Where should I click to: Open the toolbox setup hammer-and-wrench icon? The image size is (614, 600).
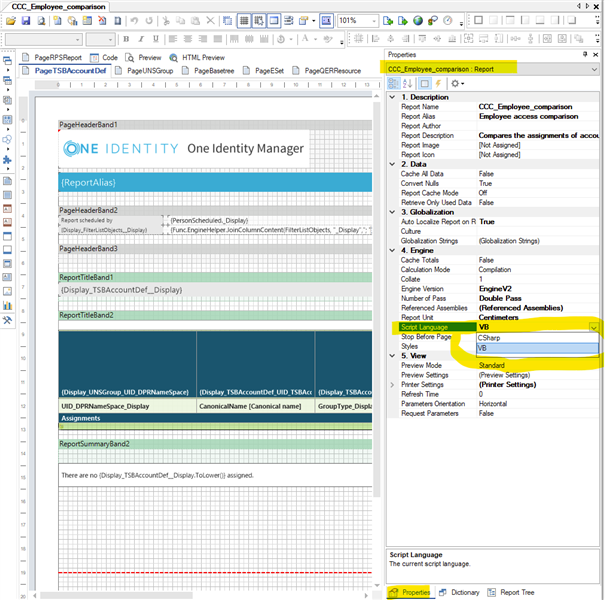tap(7, 320)
